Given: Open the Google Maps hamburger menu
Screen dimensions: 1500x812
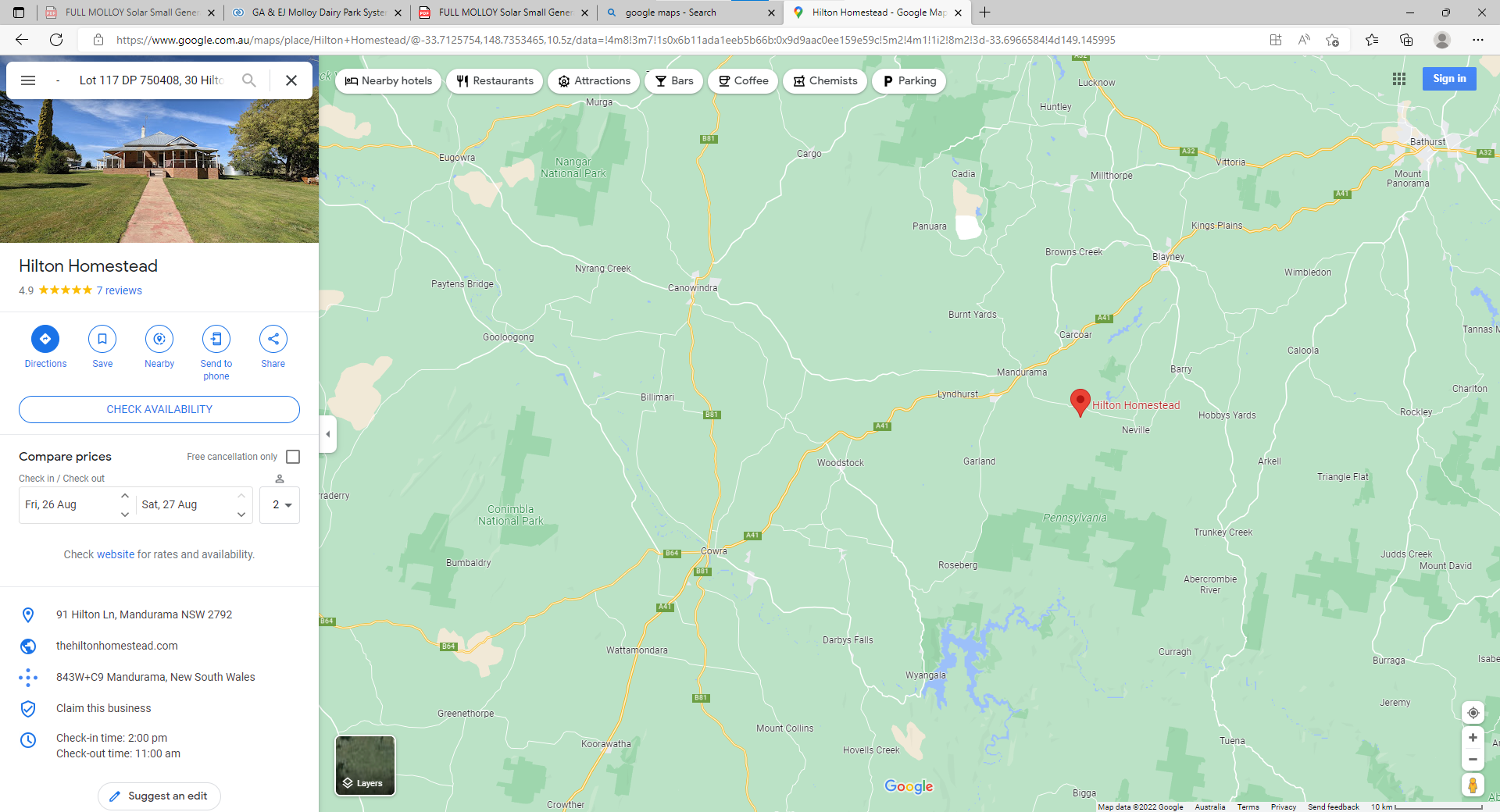Looking at the screenshot, I should tap(28, 80).
